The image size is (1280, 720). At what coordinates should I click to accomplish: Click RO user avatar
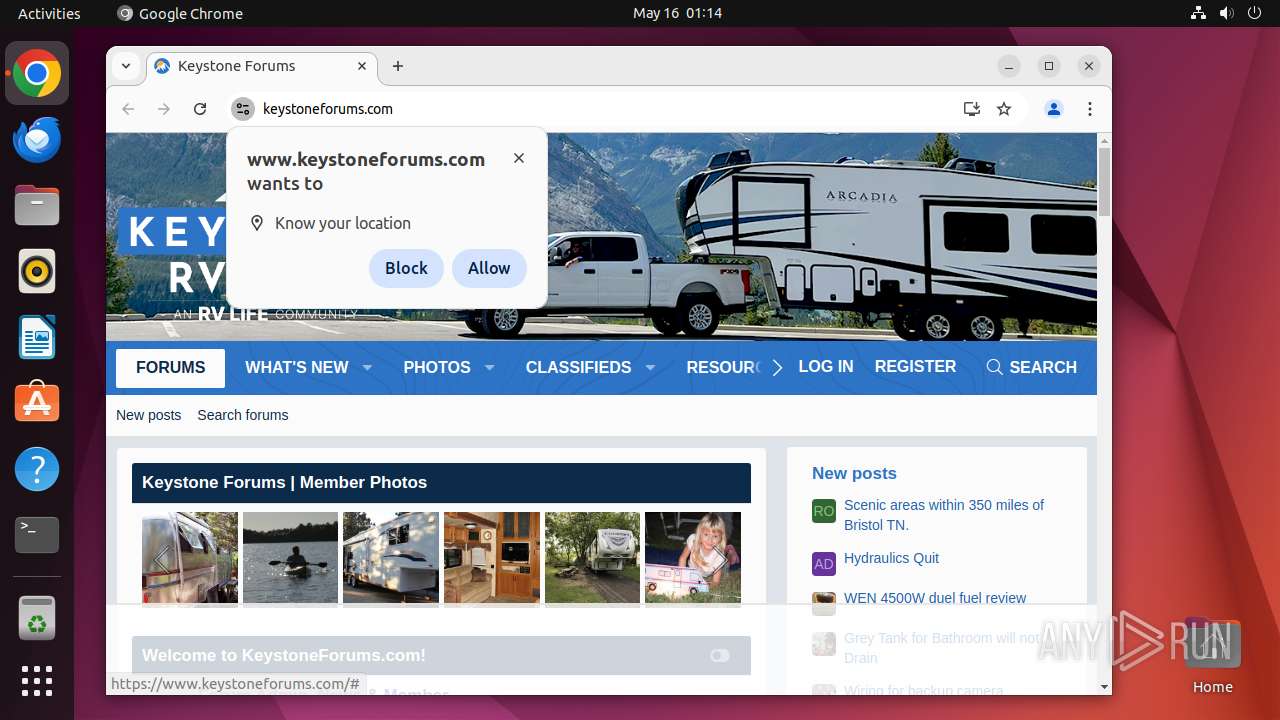(824, 511)
